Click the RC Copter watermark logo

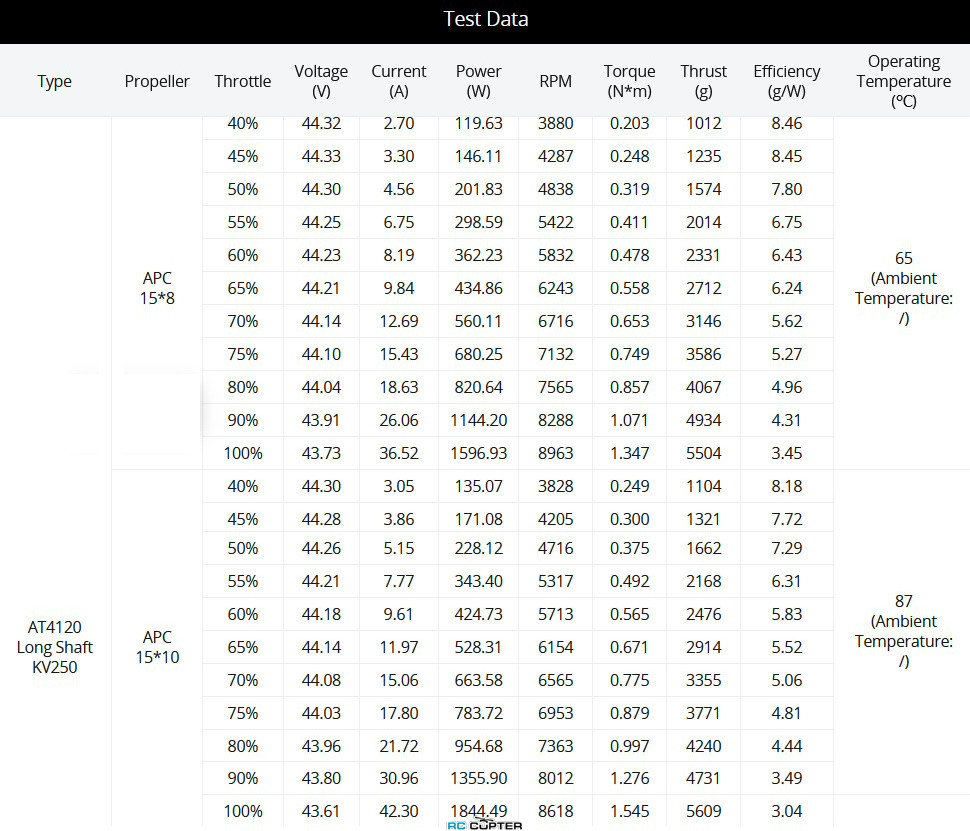(484, 825)
